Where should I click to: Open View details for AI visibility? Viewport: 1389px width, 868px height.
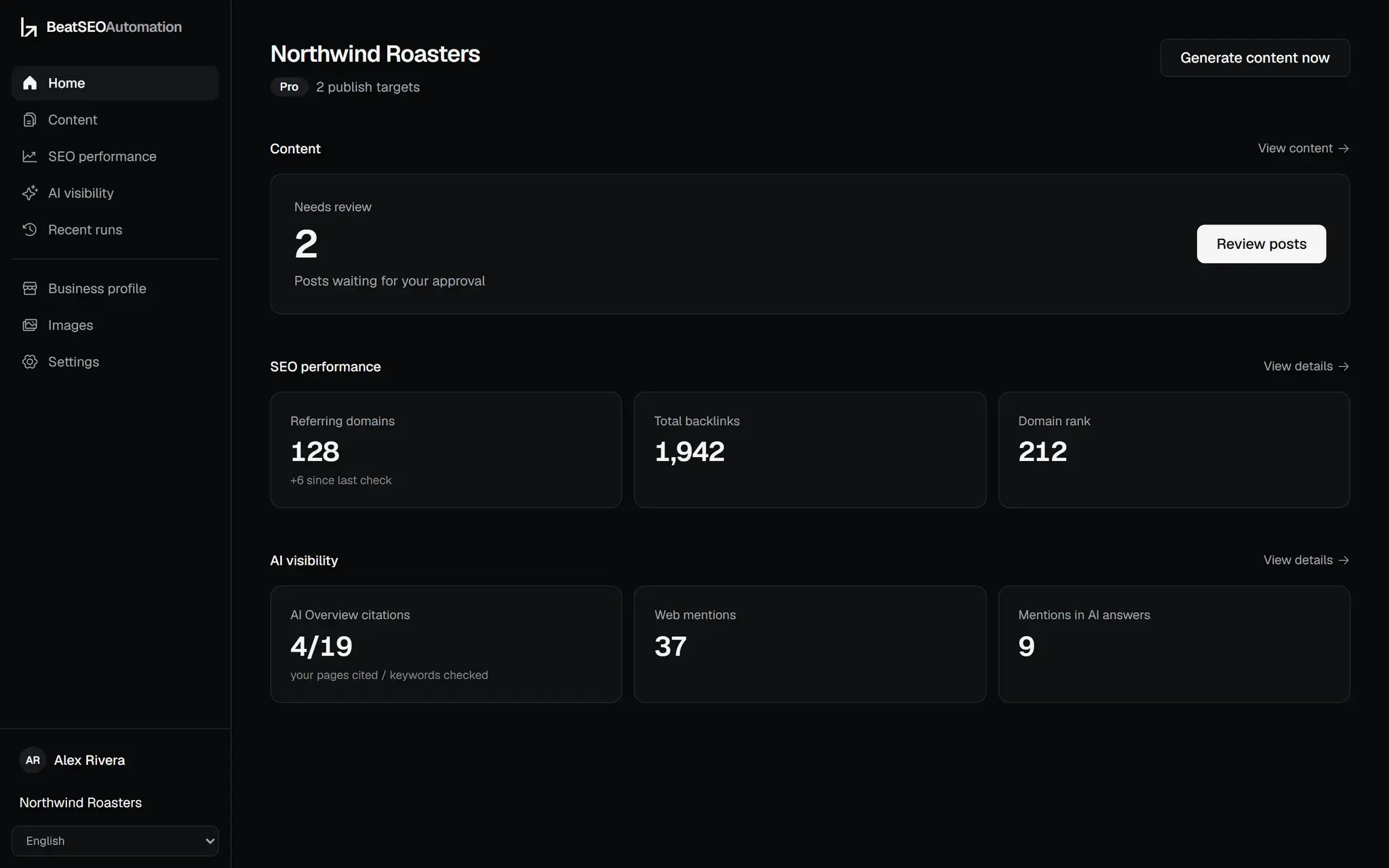point(1306,560)
